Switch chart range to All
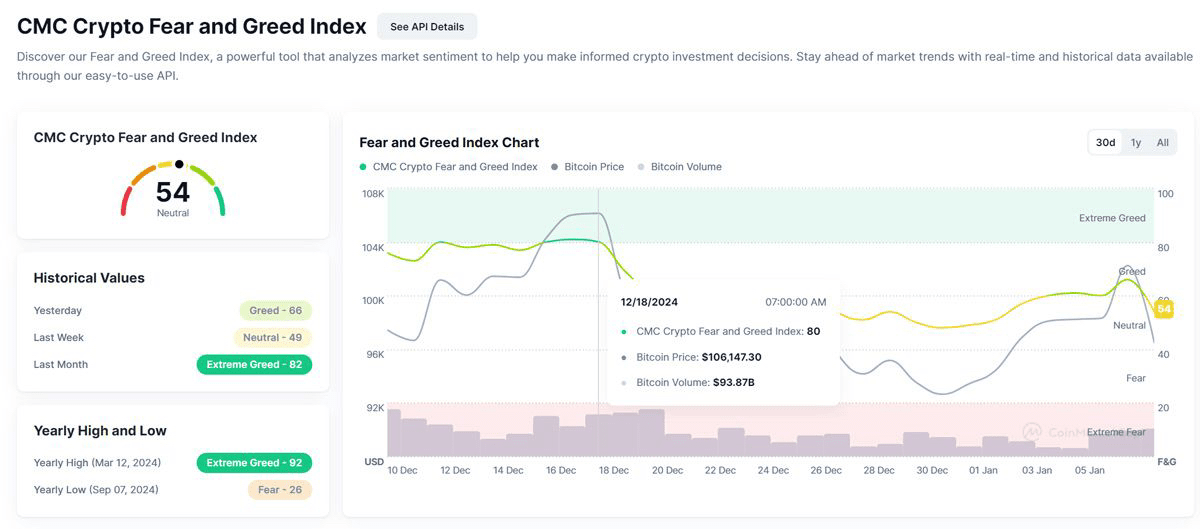Screen dimensions: 1200x529 coord(1163,142)
